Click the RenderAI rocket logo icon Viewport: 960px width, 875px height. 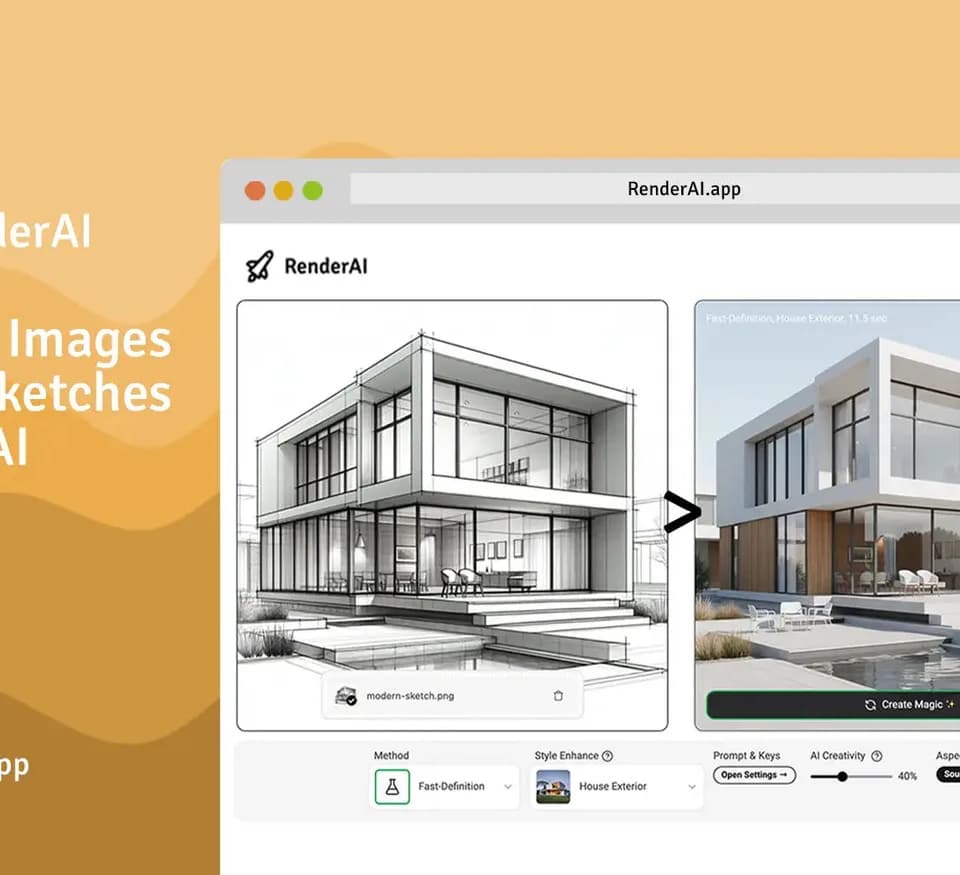(x=260, y=266)
